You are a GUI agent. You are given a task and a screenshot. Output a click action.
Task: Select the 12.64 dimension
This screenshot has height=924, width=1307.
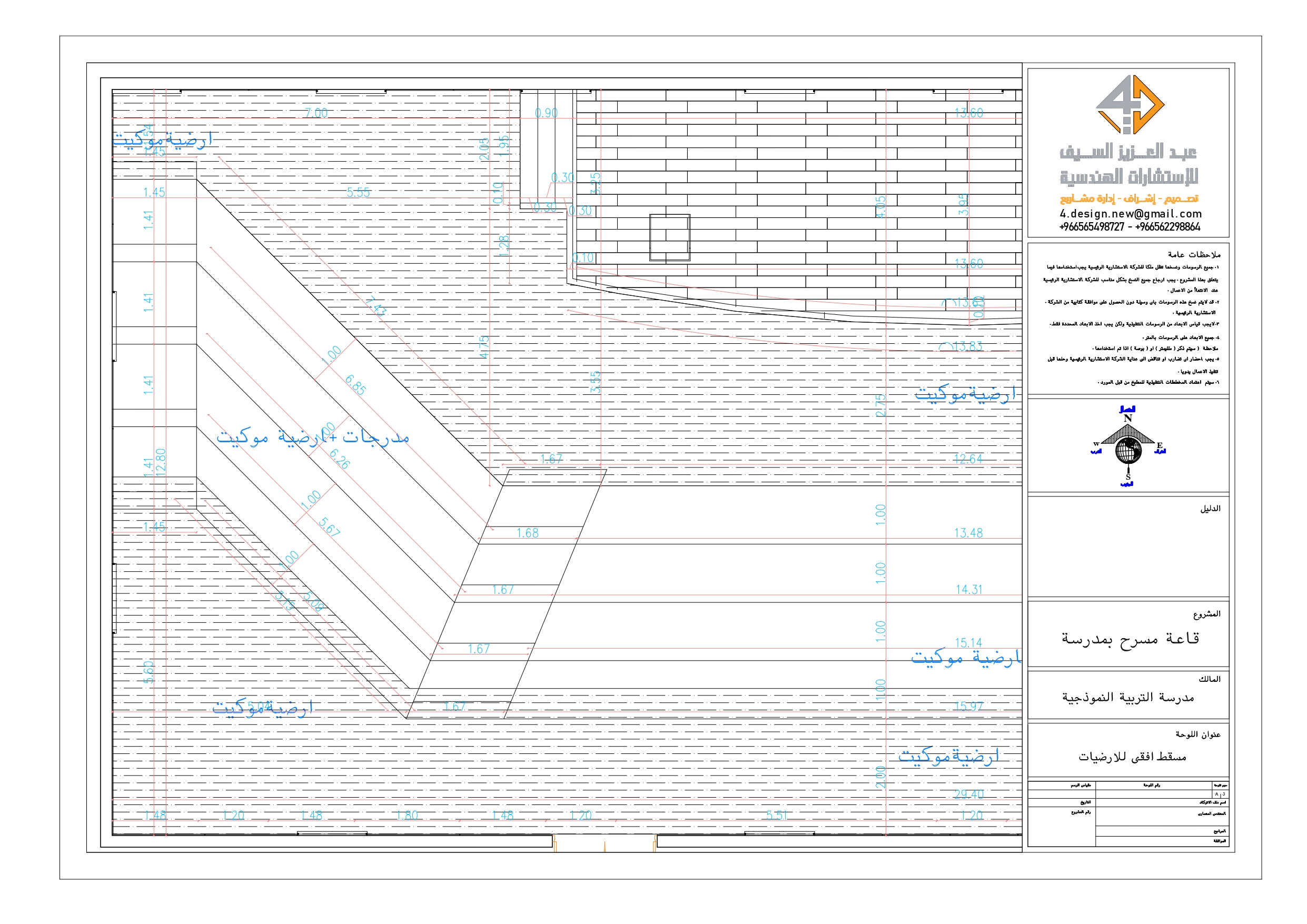968,459
